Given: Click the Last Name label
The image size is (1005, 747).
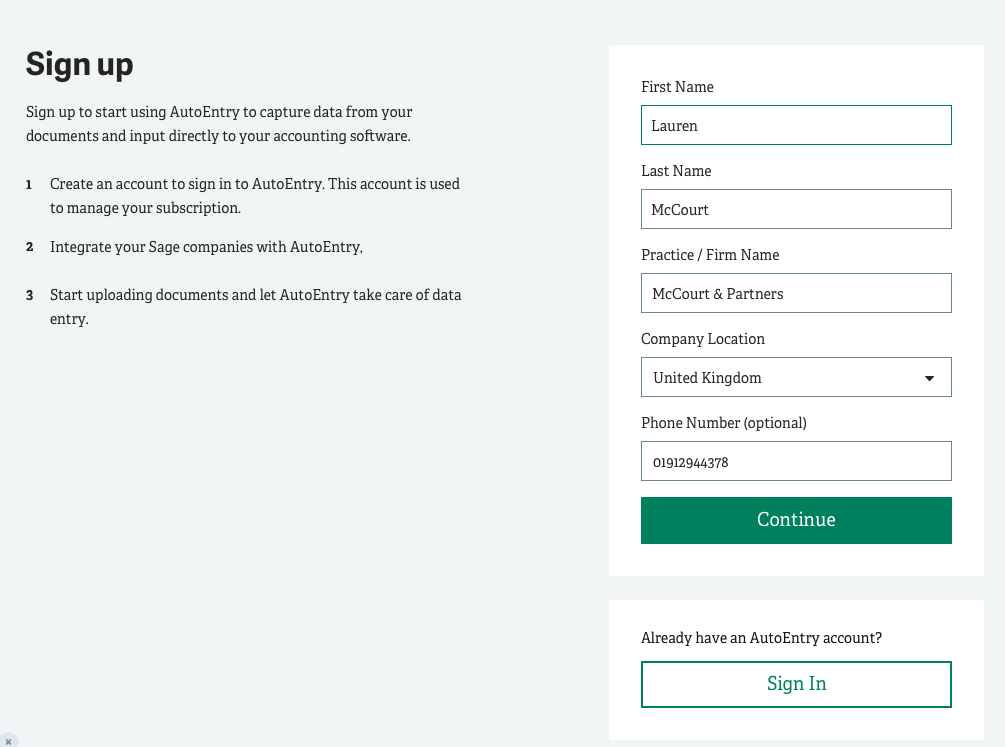Looking at the screenshot, I should tap(676, 171).
